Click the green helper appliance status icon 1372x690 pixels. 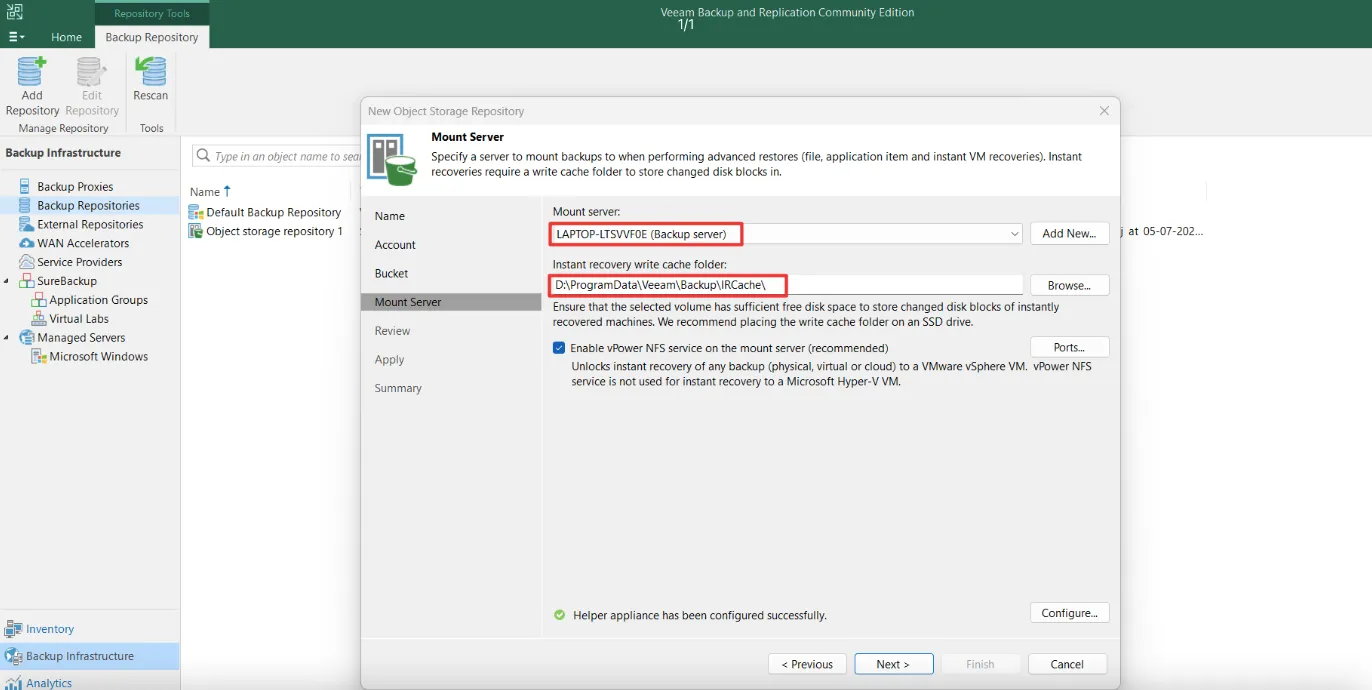click(560, 615)
